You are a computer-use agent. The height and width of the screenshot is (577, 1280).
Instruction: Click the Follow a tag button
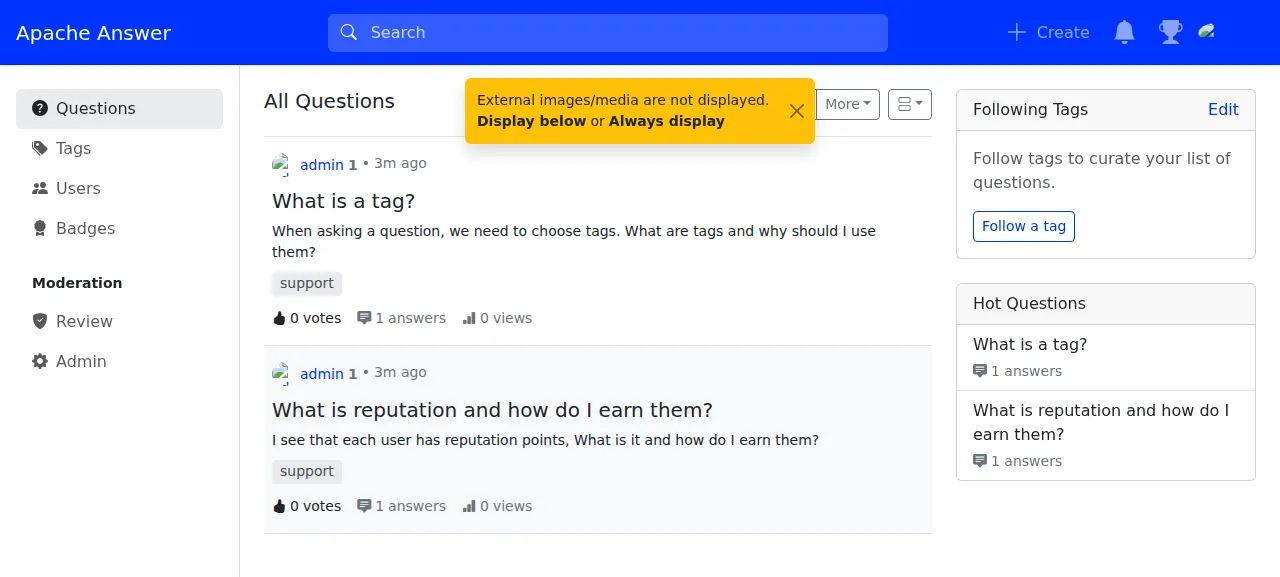(1024, 226)
